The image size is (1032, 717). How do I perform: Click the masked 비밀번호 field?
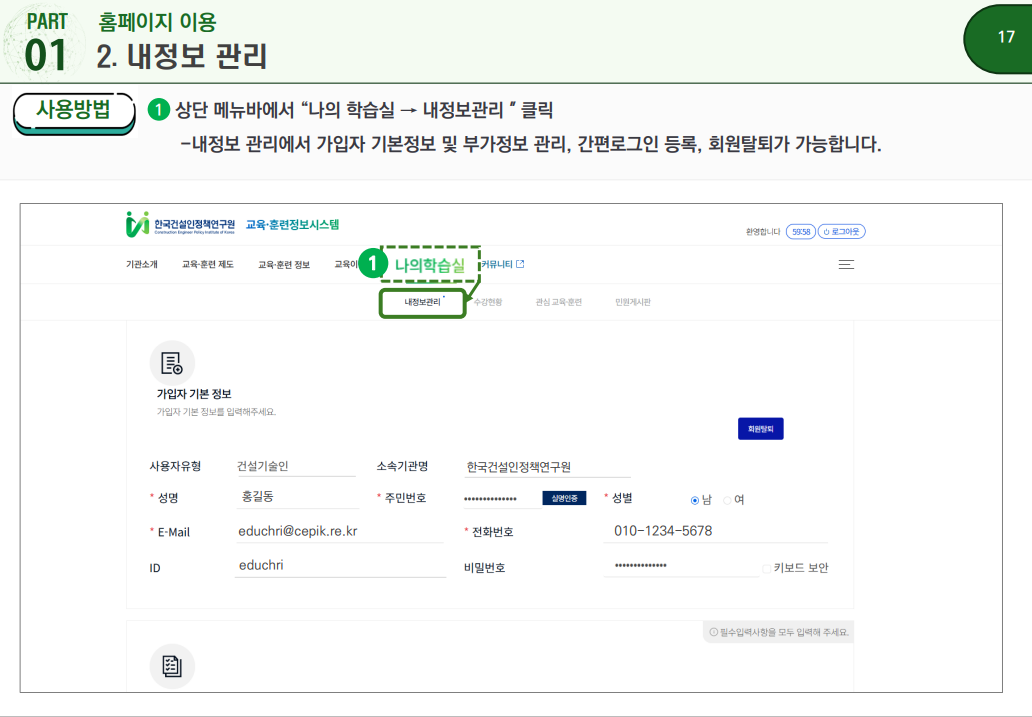click(681, 566)
